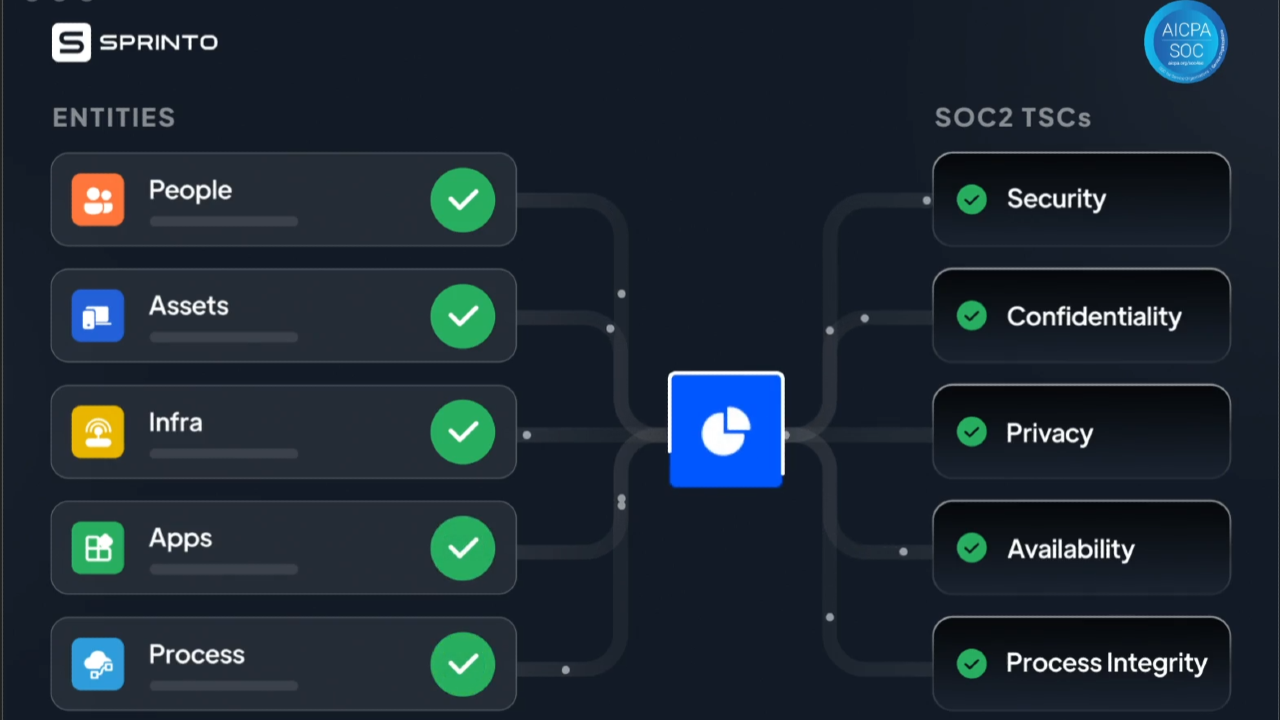
Task: Toggle the People green checkmark
Action: 463,200
